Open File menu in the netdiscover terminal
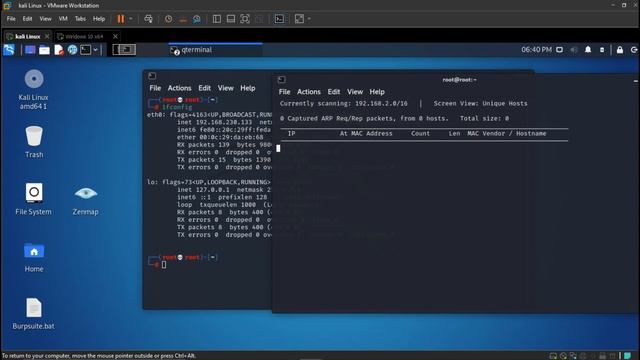The width and height of the screenshot is (640, 360). pos(284,92)
